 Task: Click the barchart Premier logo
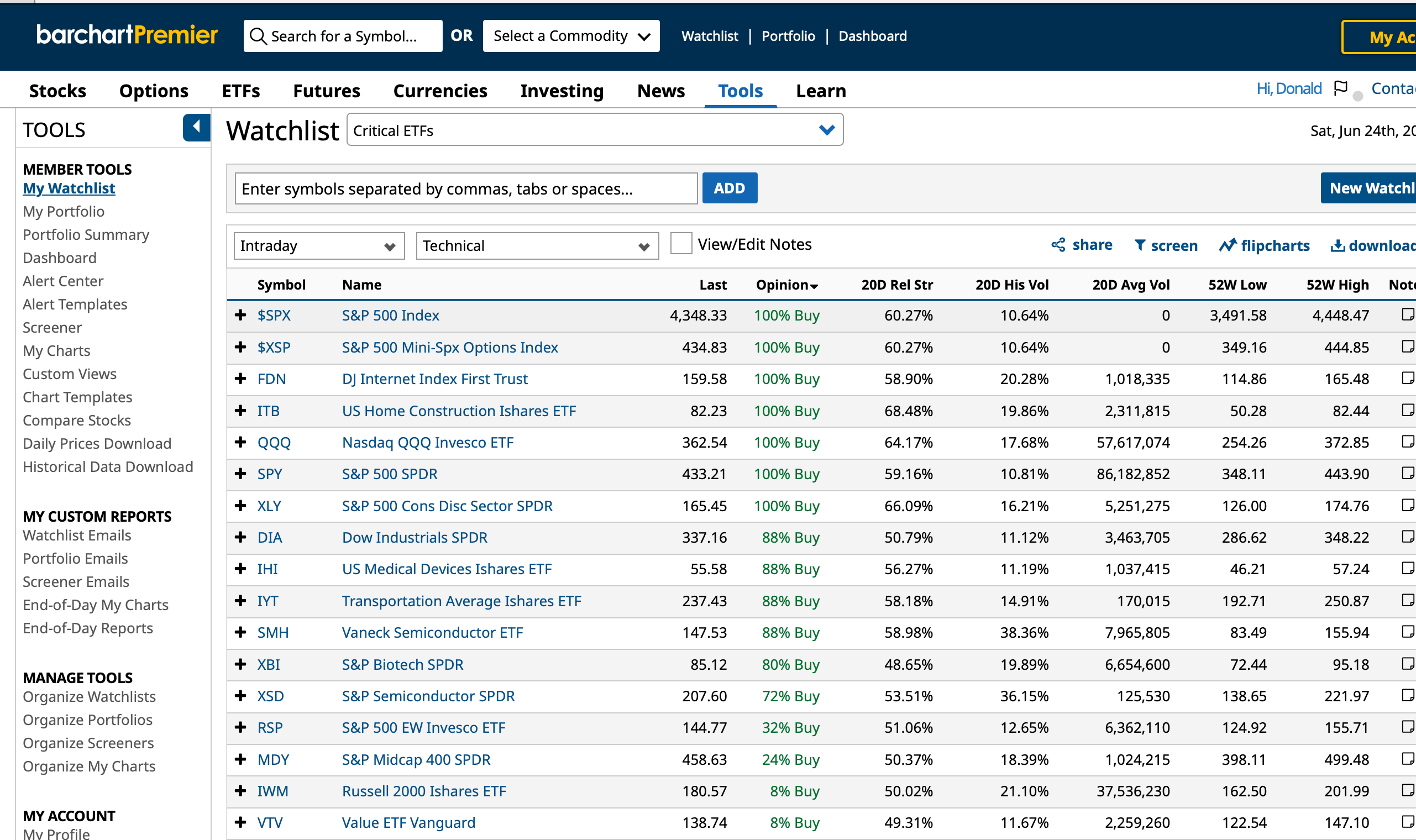[127, 34]
